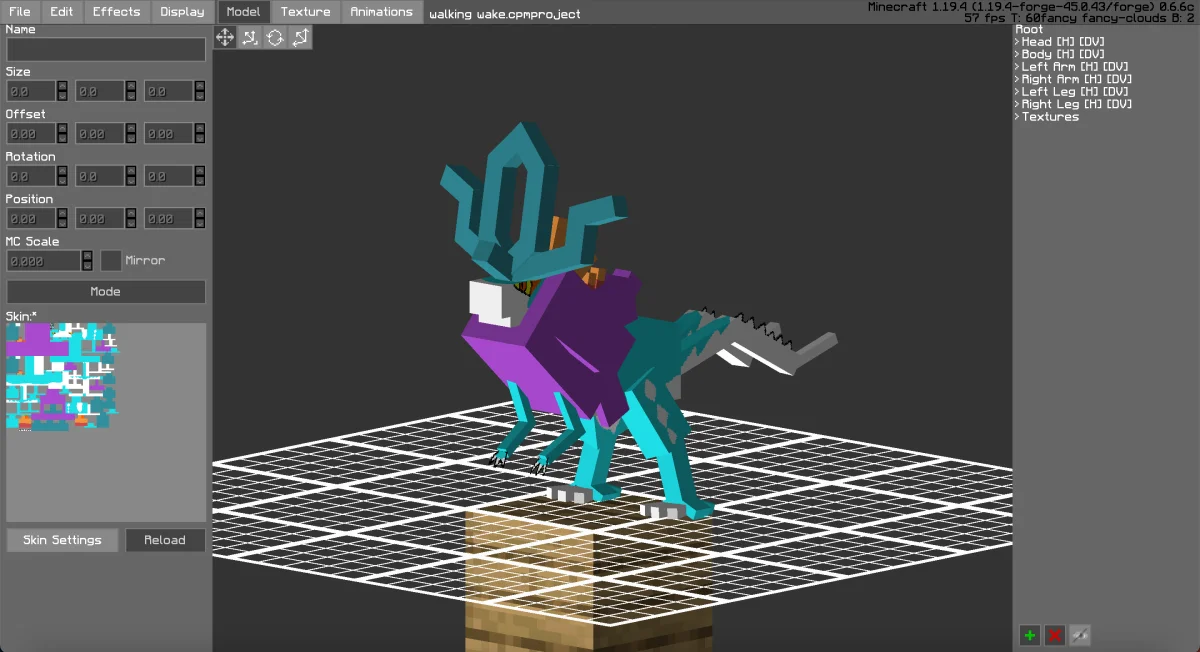Image resolution: width=1200 pixels, height=652 pixels.
Task: Increase Offset X with its up arrow
Action: tap(62, 128)
